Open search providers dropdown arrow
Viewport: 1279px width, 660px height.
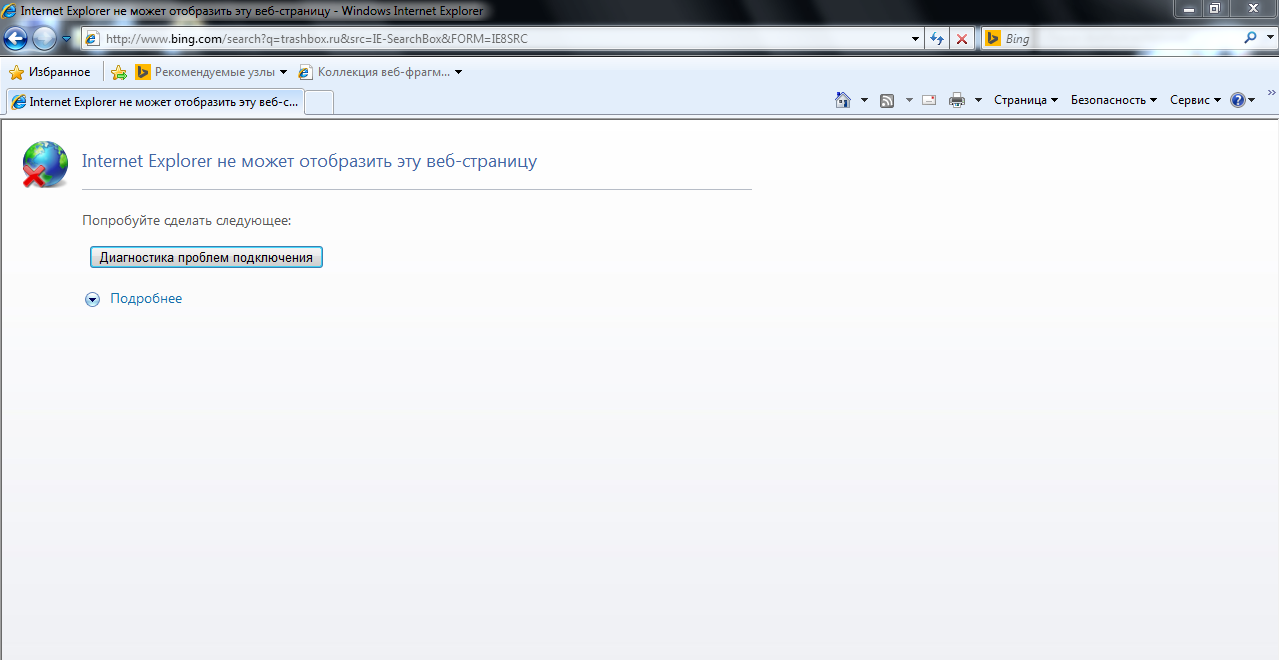(1269, 39)
